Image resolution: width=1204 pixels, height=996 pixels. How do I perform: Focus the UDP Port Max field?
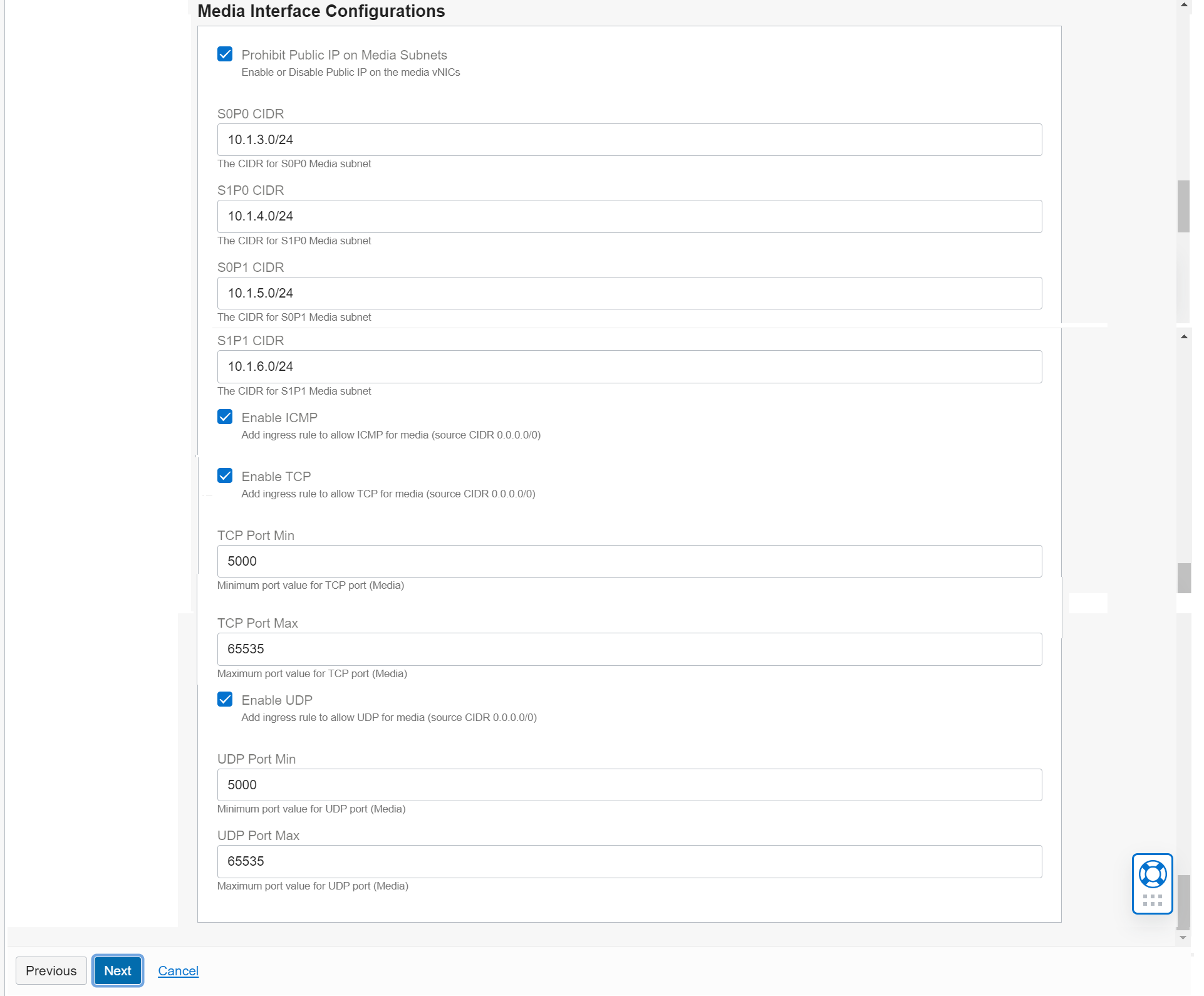click(x=630, y=861)
